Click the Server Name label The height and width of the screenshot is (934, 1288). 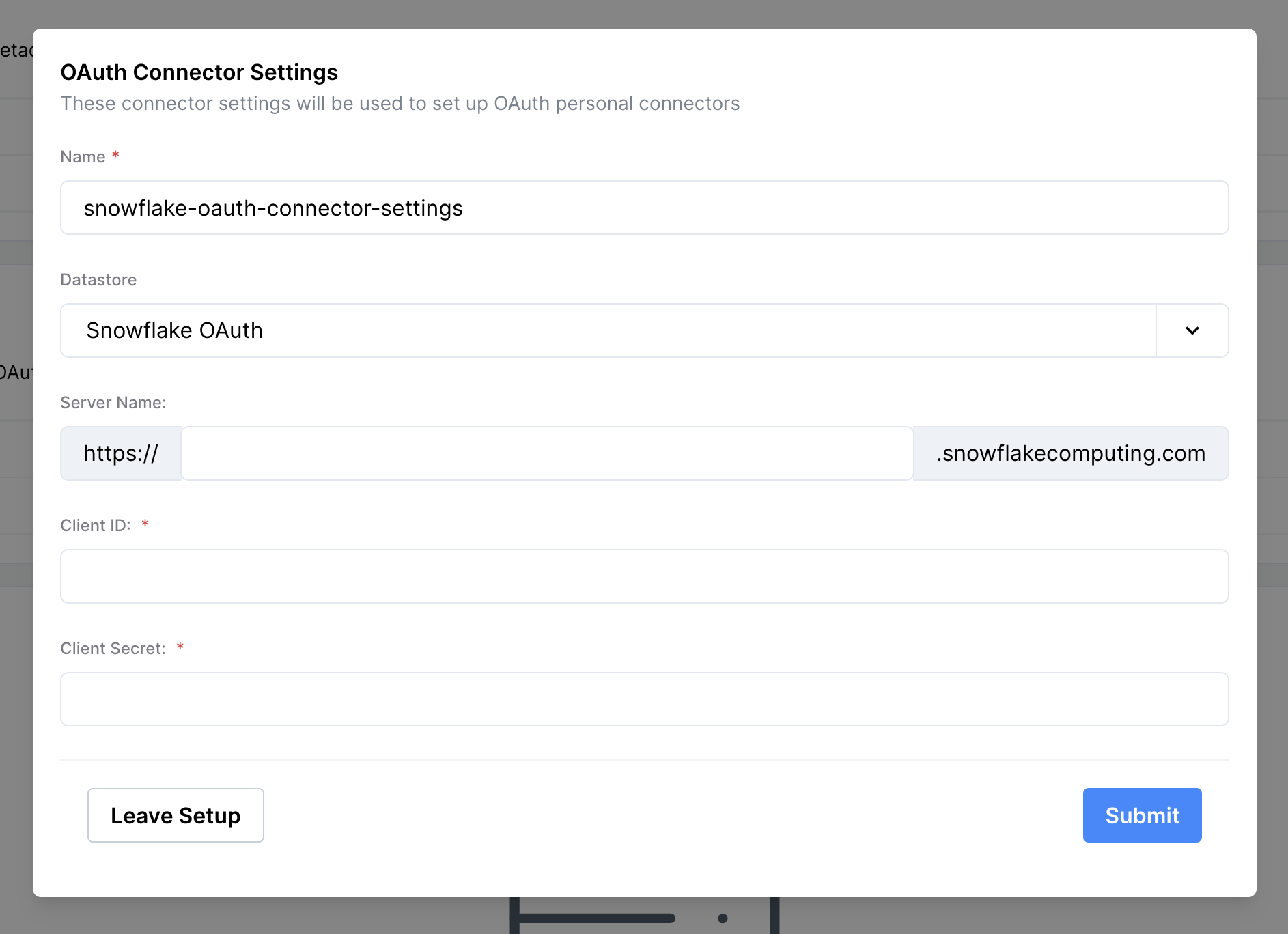click(113, 403)
